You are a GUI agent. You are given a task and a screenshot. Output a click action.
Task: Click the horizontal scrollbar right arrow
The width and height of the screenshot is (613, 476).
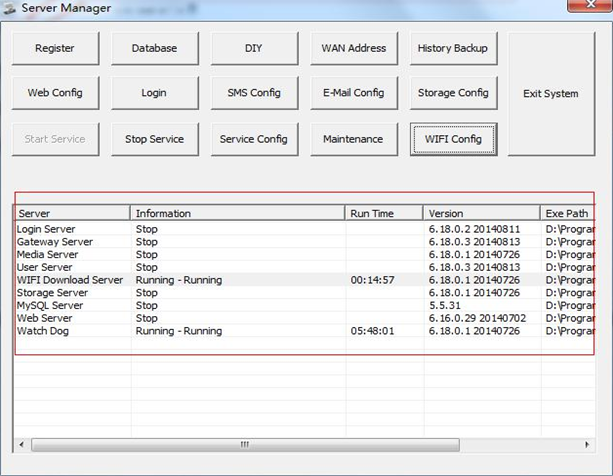[x=587, y=445]
